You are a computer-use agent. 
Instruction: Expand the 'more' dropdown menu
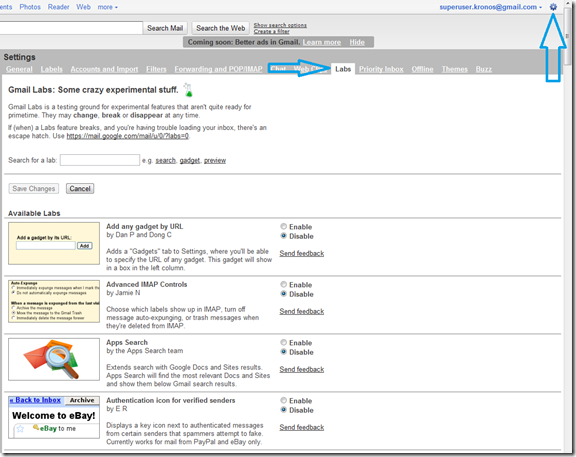coord(108,7)
